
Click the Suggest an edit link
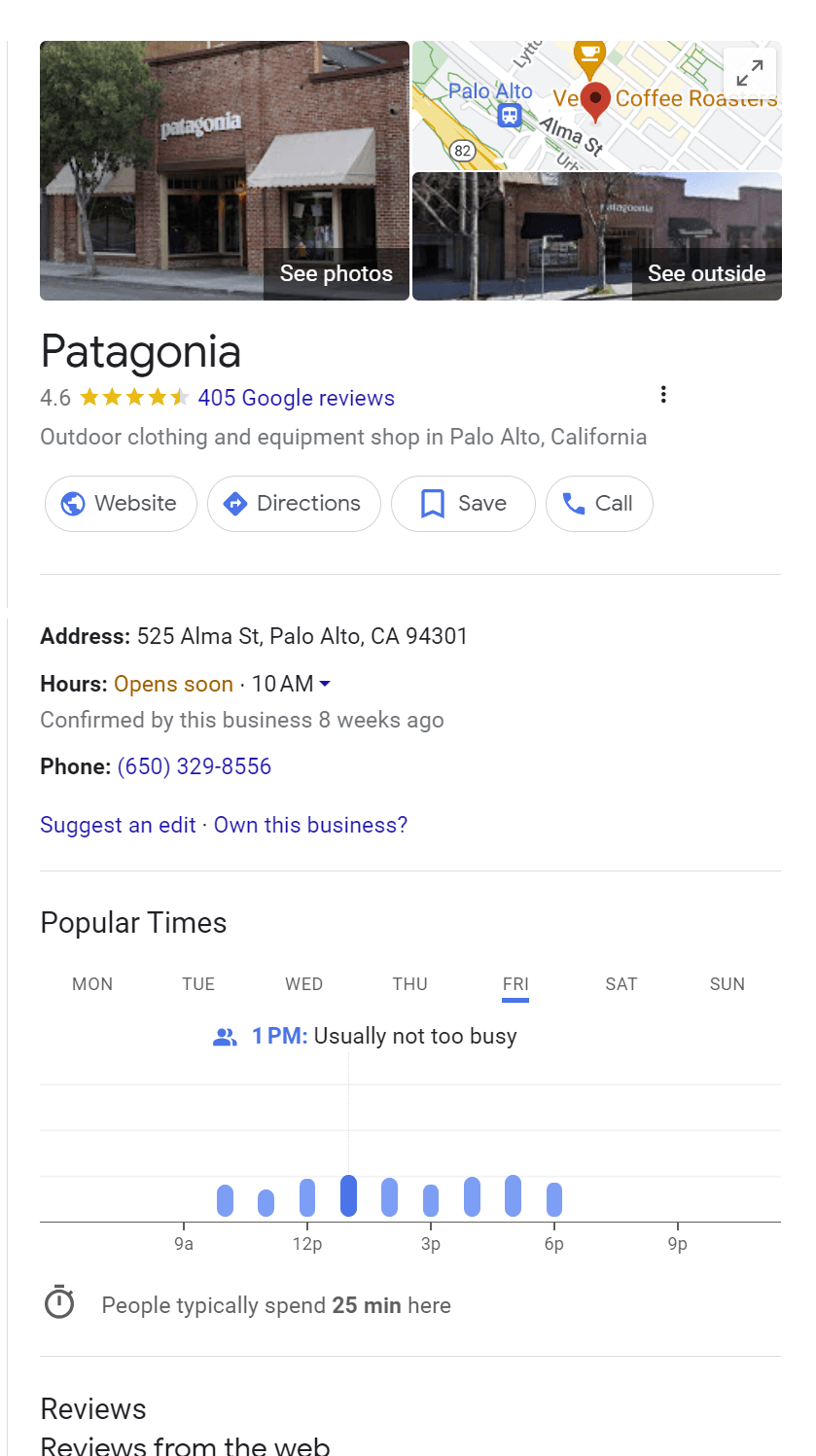[x=118, y=825]
